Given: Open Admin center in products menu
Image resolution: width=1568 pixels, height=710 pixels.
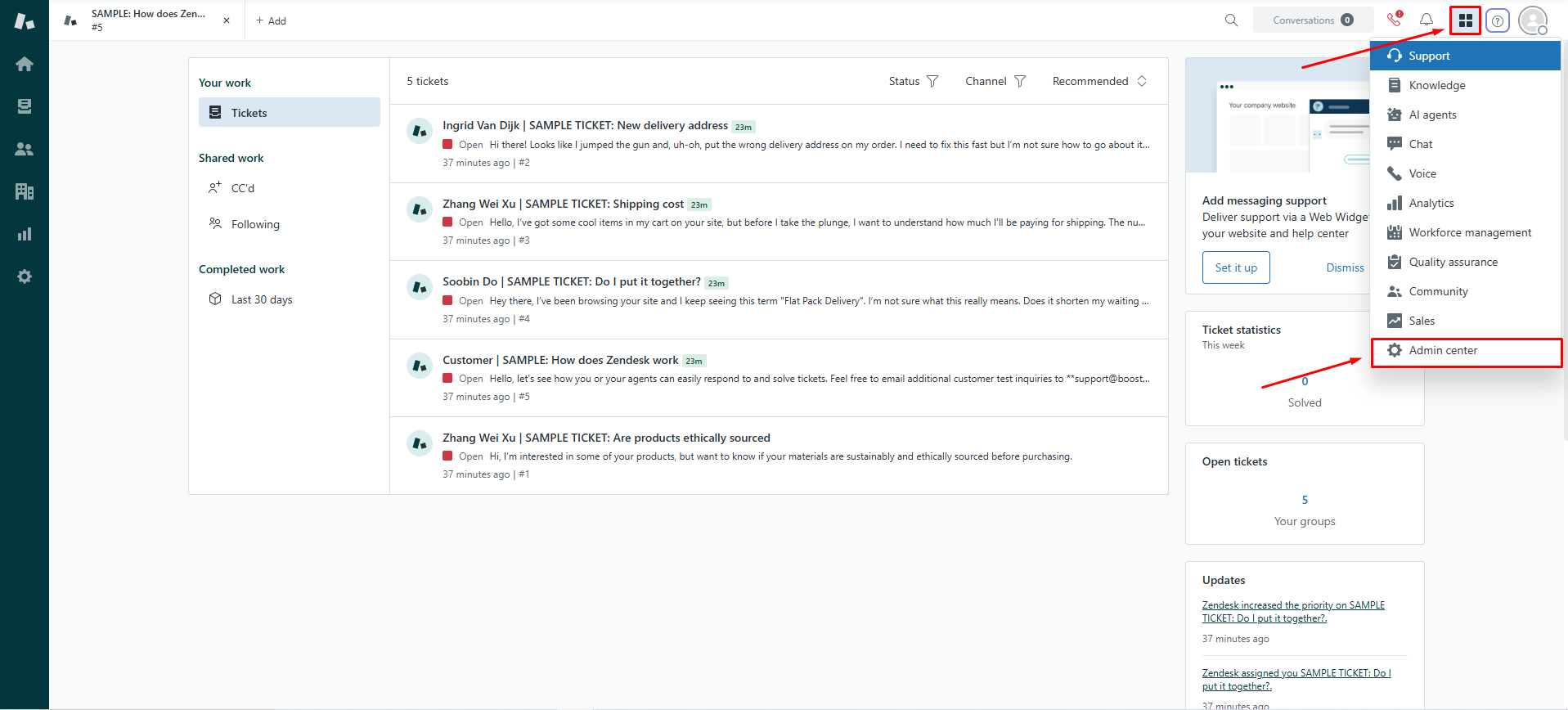Looking at the screenshot, I should pyautogui.click(x=1466, y=350).
